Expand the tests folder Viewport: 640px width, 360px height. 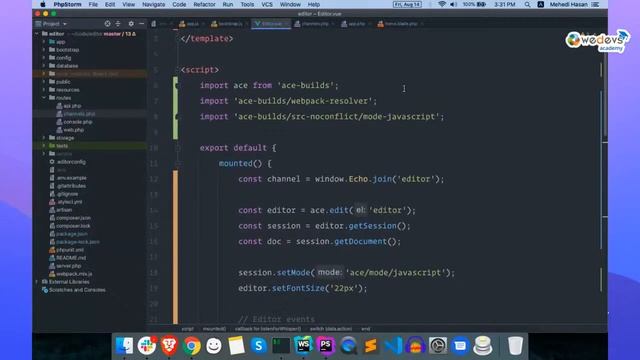(x=44, y=146)
